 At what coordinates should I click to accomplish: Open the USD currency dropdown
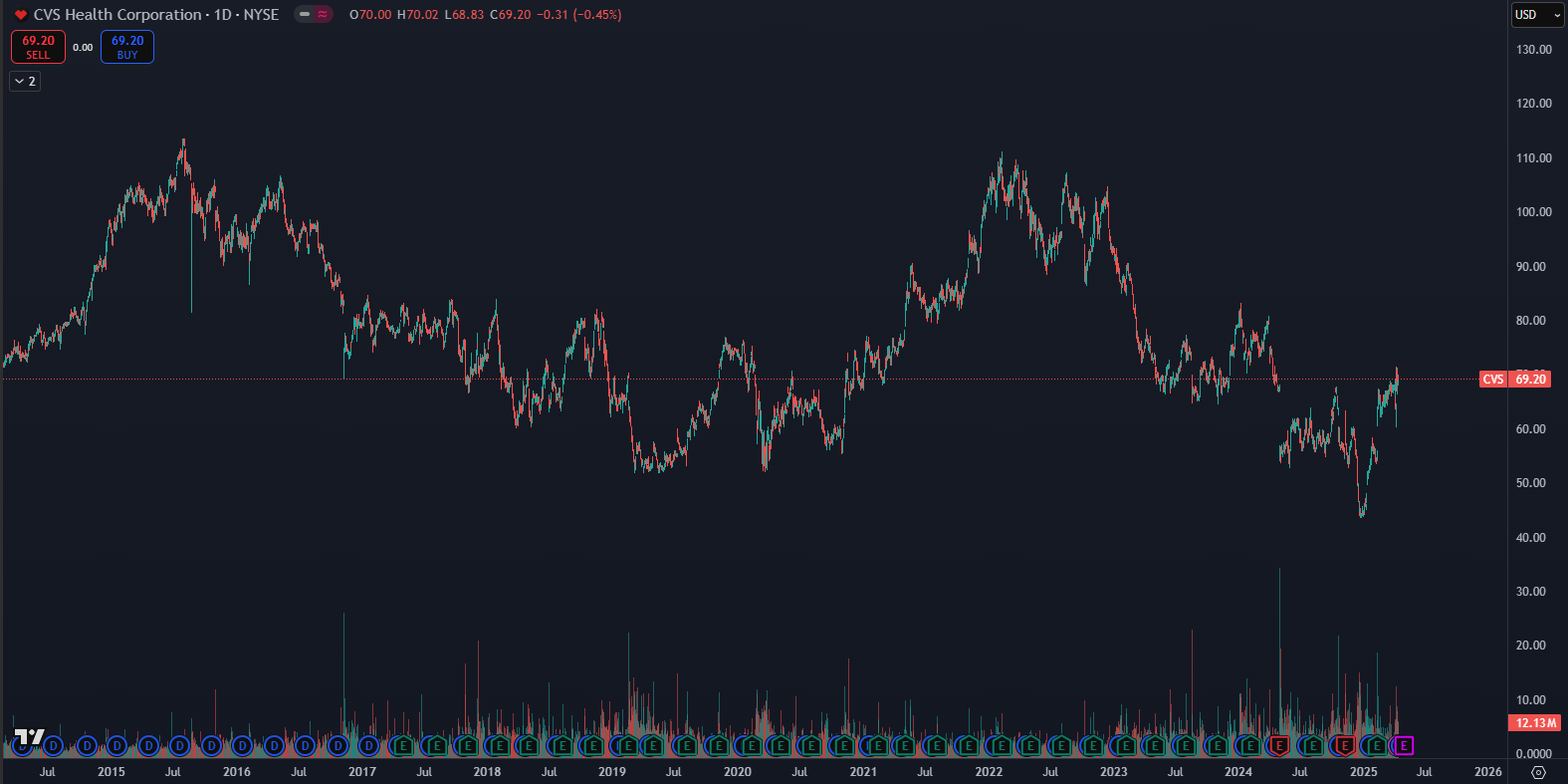click(x=1537, y=15)
